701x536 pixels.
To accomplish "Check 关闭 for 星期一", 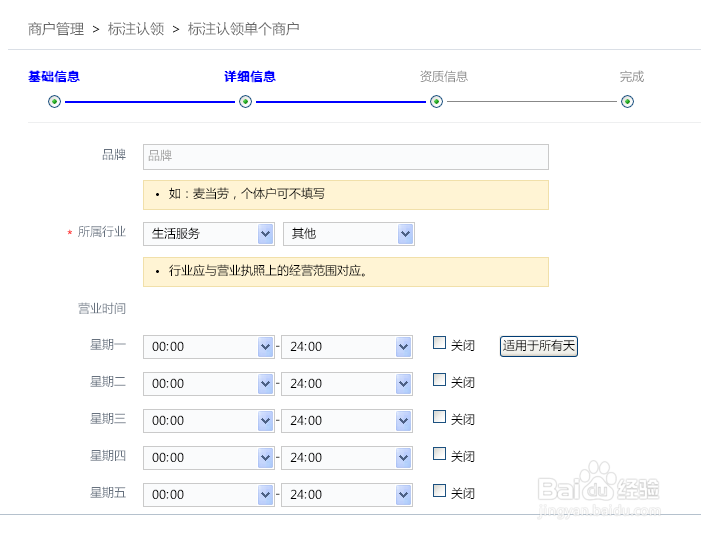I will 439,343.
